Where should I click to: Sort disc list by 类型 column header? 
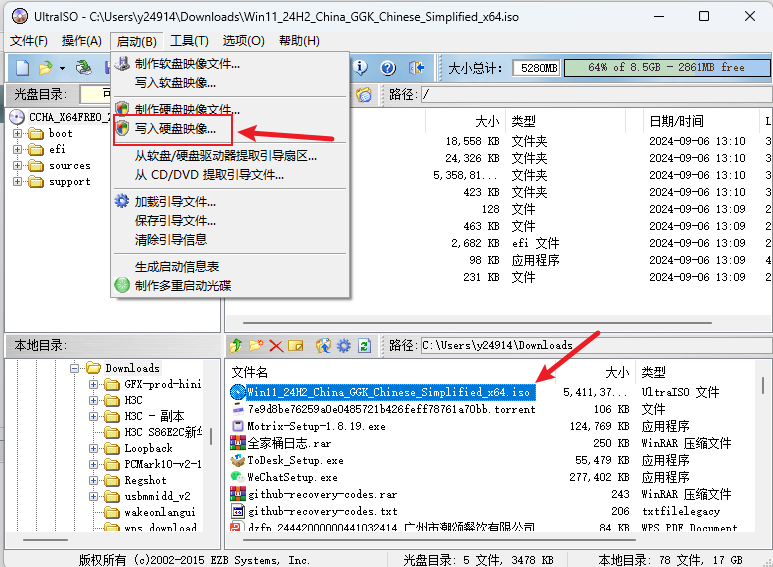pos(565,121)
